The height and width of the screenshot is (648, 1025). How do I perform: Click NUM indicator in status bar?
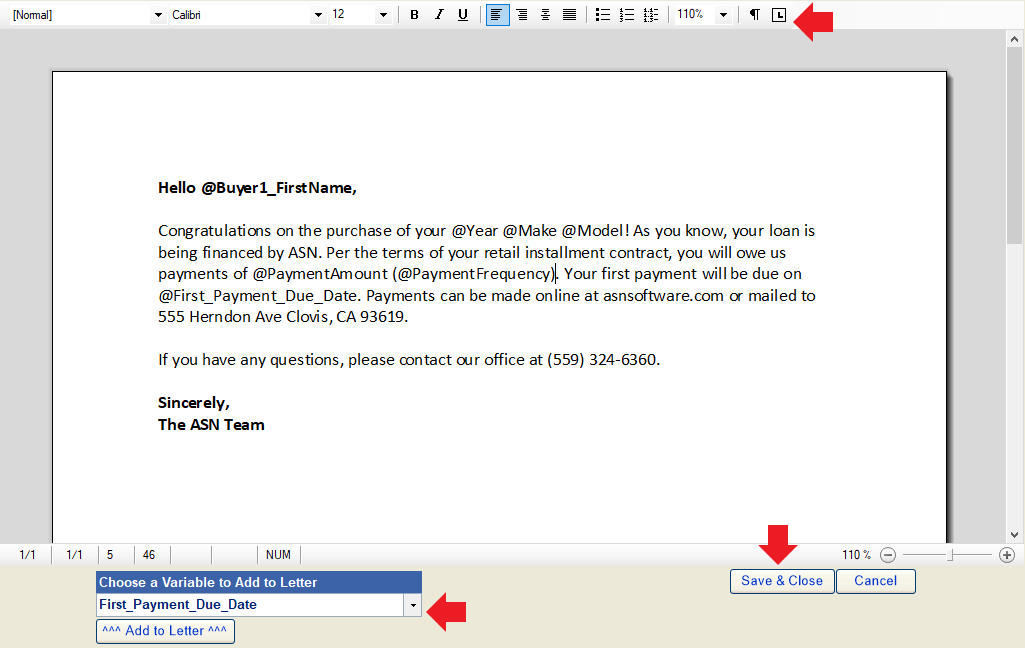(278, 555)
